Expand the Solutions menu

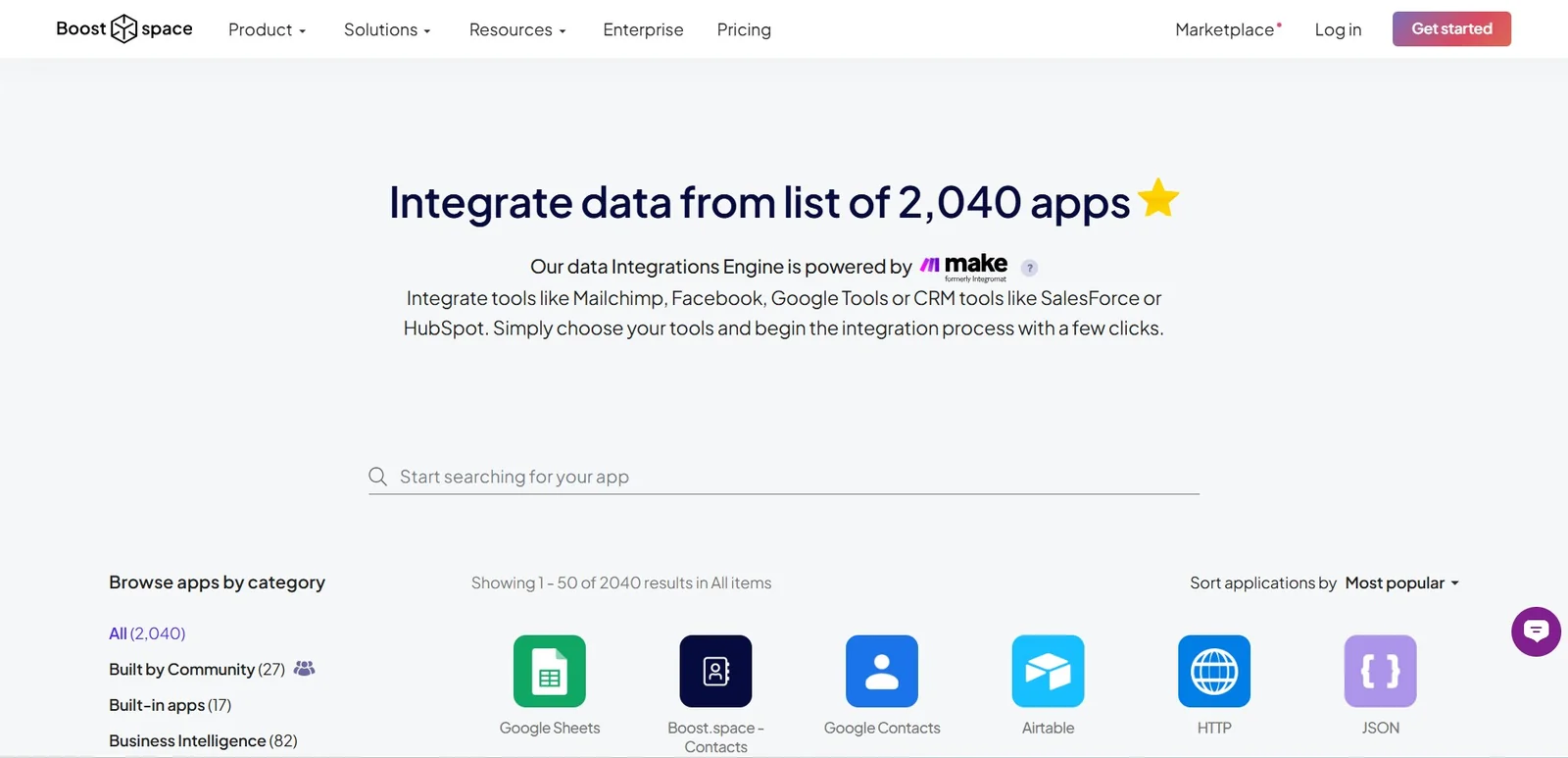click(387, 29)
